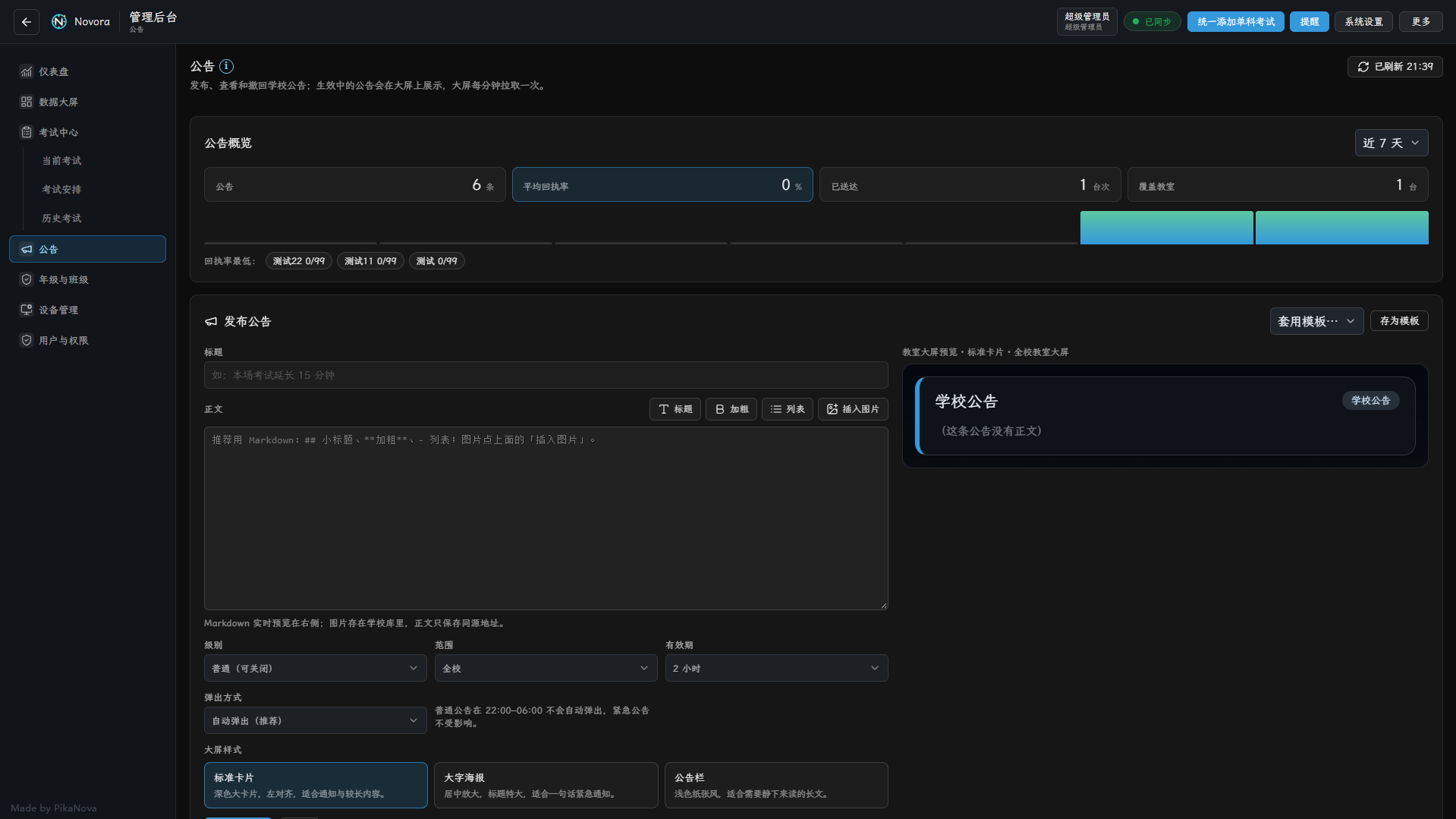Open the 套用模板 dropdown
The image size is (1456, 819).
click(x=1316, y=321)
